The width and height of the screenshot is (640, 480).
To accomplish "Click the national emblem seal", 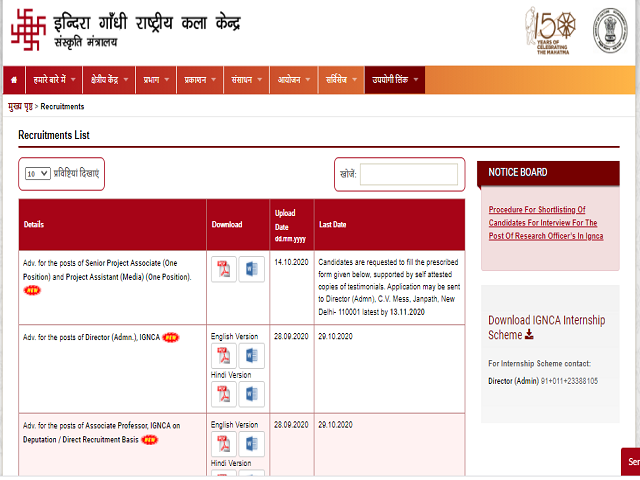I will coord(610,31).
